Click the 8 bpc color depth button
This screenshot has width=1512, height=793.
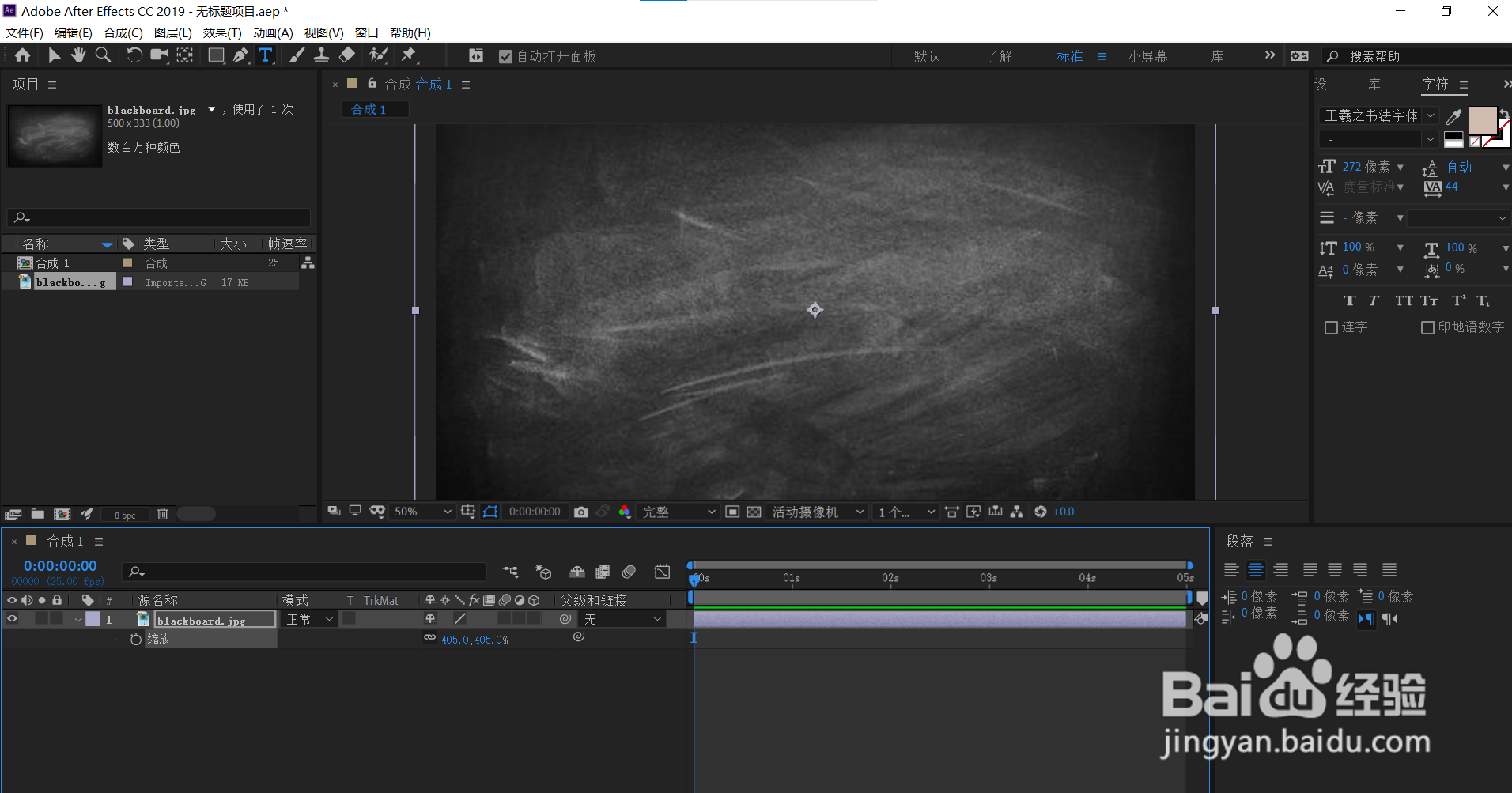(x=125, y=515)
